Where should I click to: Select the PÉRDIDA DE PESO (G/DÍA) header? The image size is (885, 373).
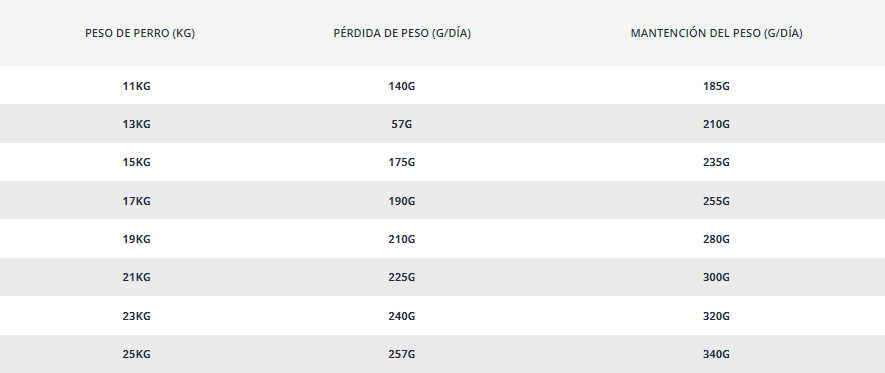402,33
